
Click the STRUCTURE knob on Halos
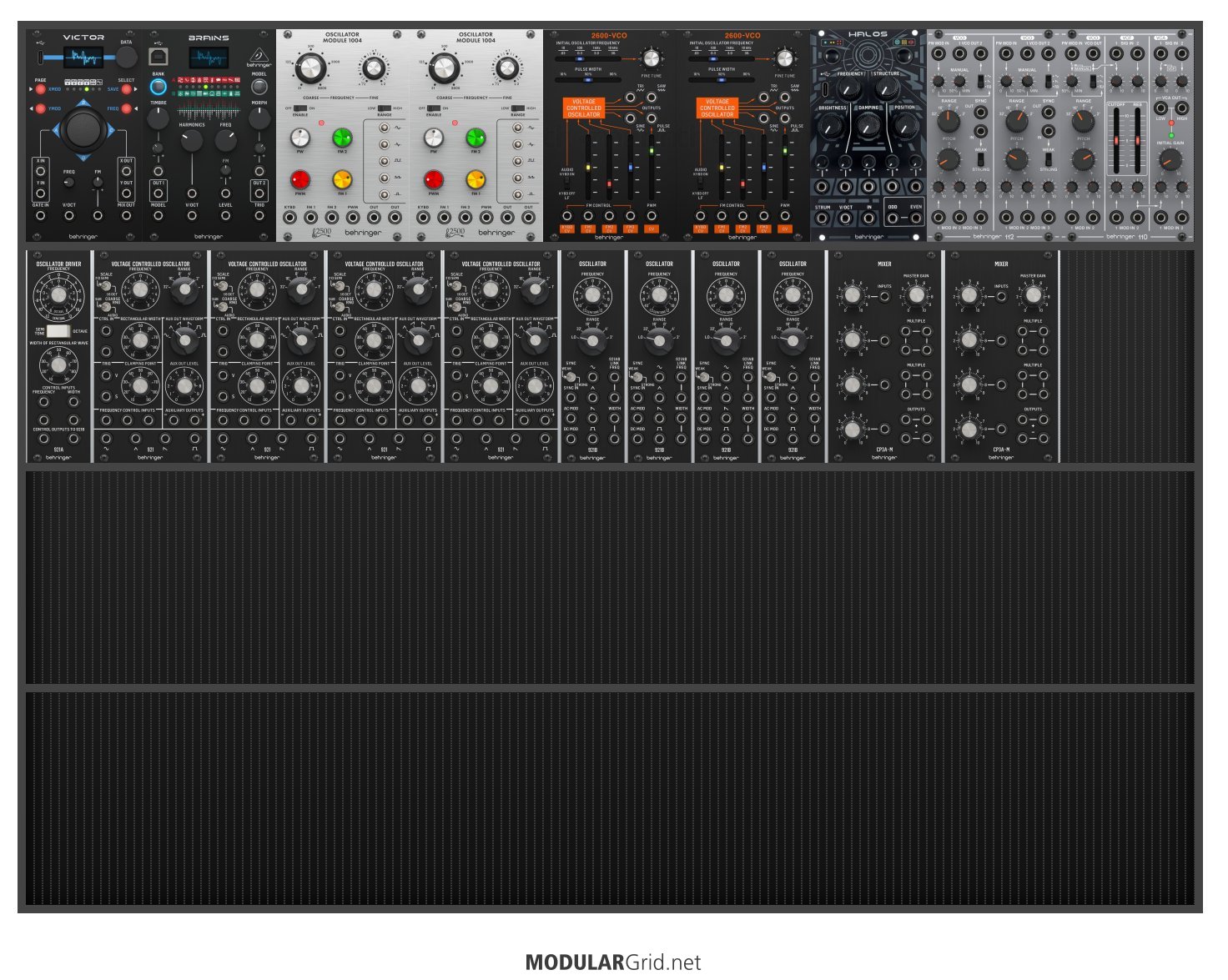tap(887, 90)
